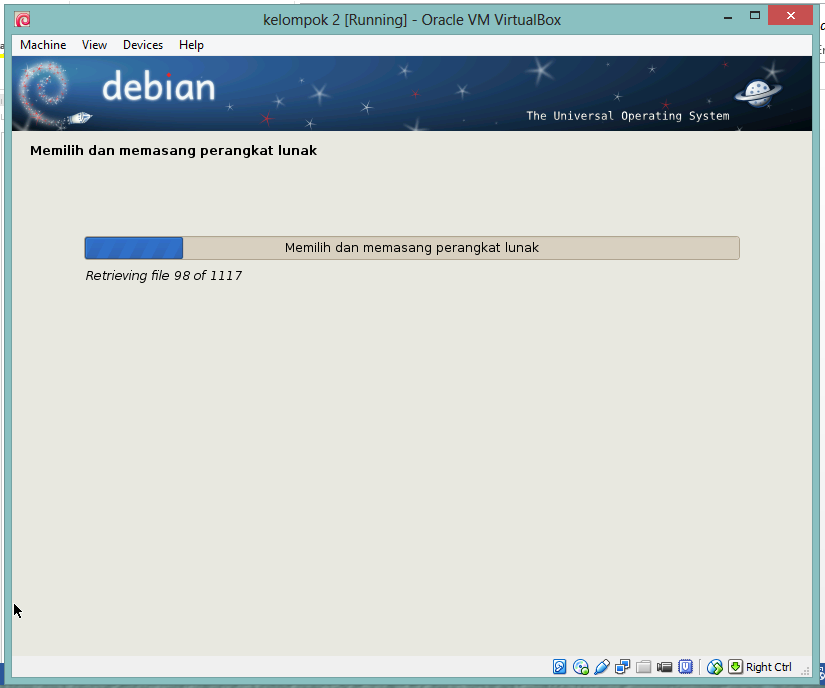
Task: Open the shared folders status icon
Action: tap(643, 667)
